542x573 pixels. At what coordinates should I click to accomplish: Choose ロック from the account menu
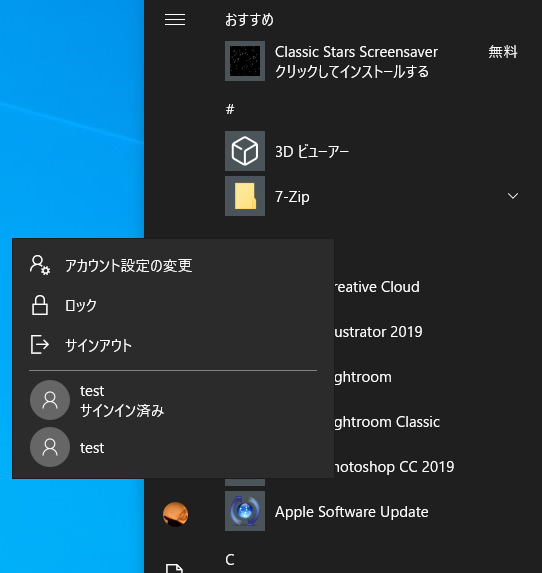click(x=173, y=305)
